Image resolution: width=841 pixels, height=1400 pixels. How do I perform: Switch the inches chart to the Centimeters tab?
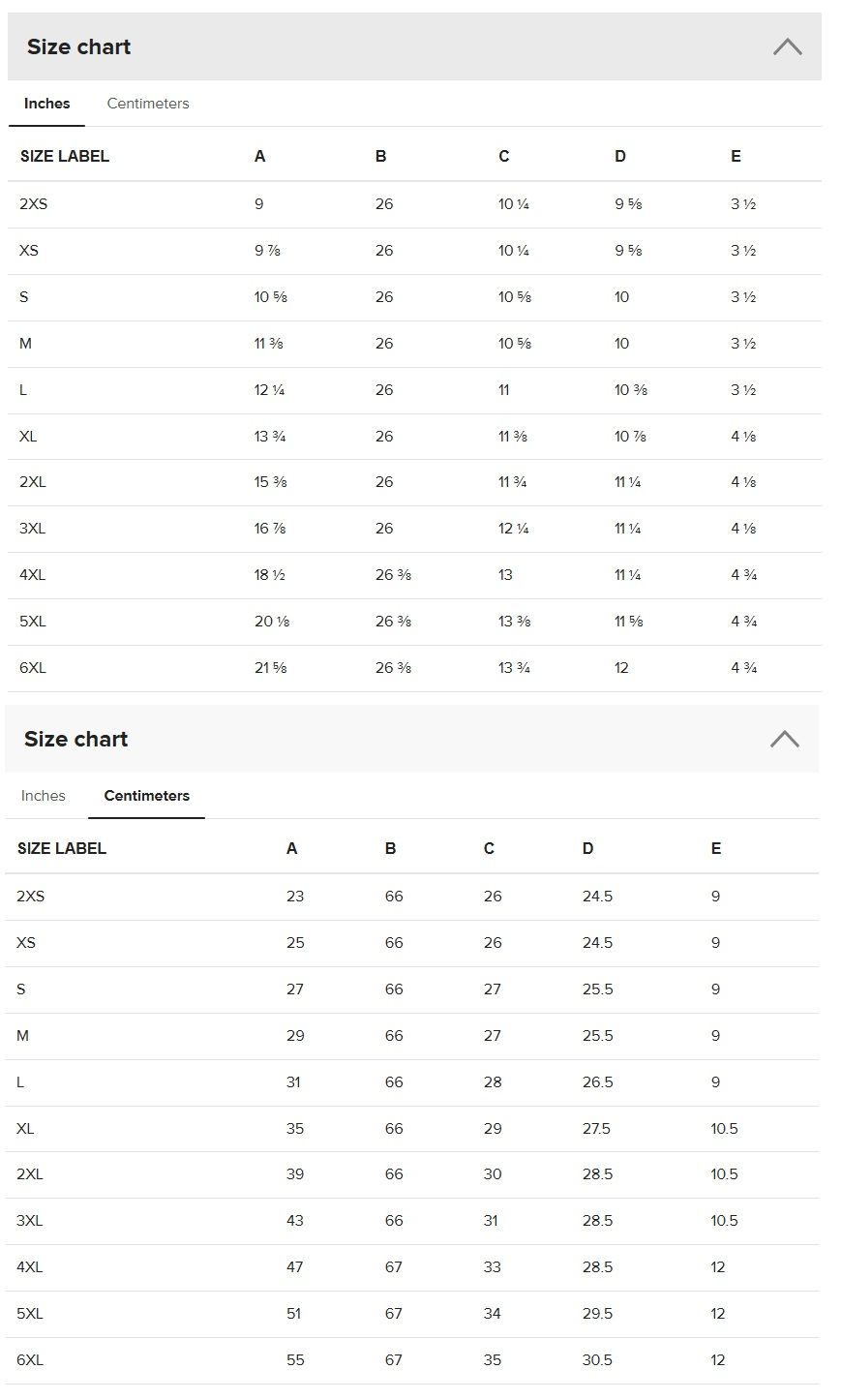pyautogui.click(x=147, y=104)
